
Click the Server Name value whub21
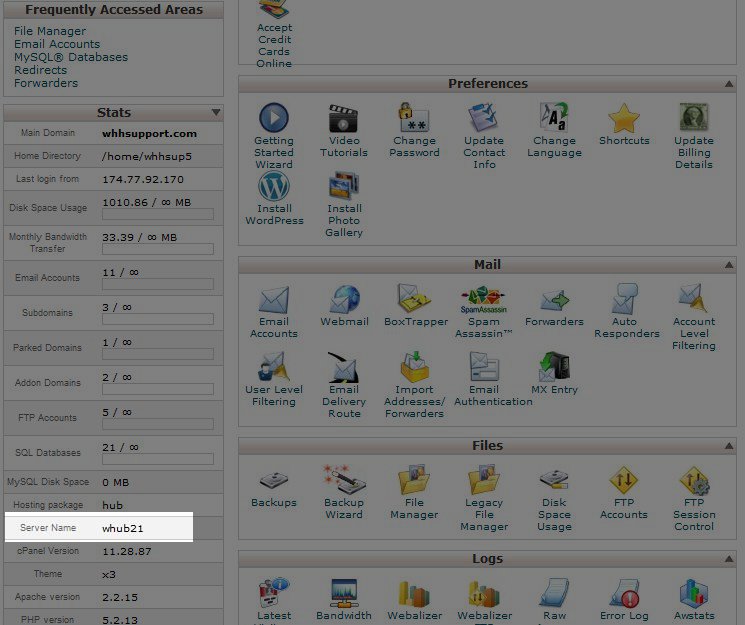pos(123,528)
